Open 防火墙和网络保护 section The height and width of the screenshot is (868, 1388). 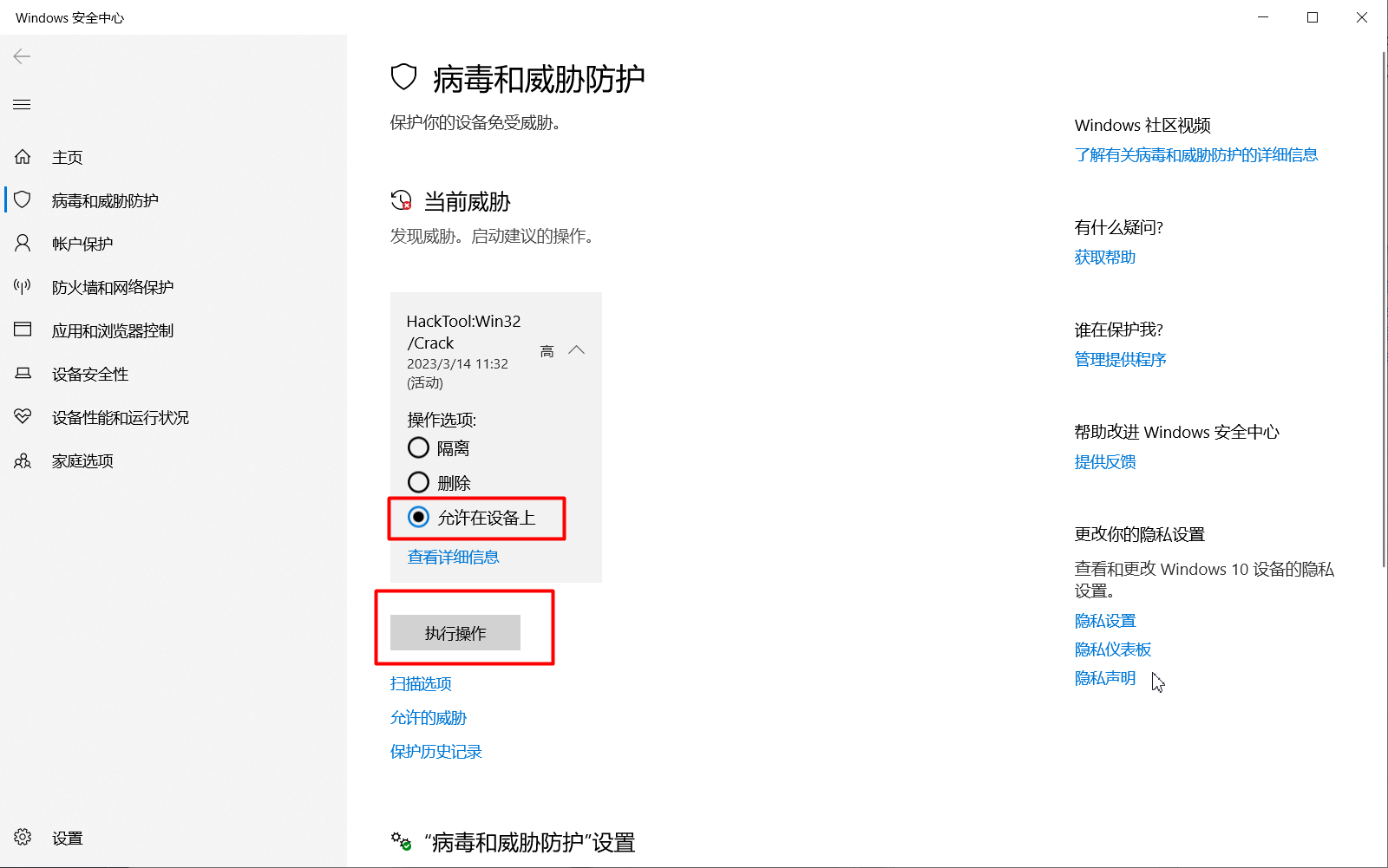tap(173, 287)
